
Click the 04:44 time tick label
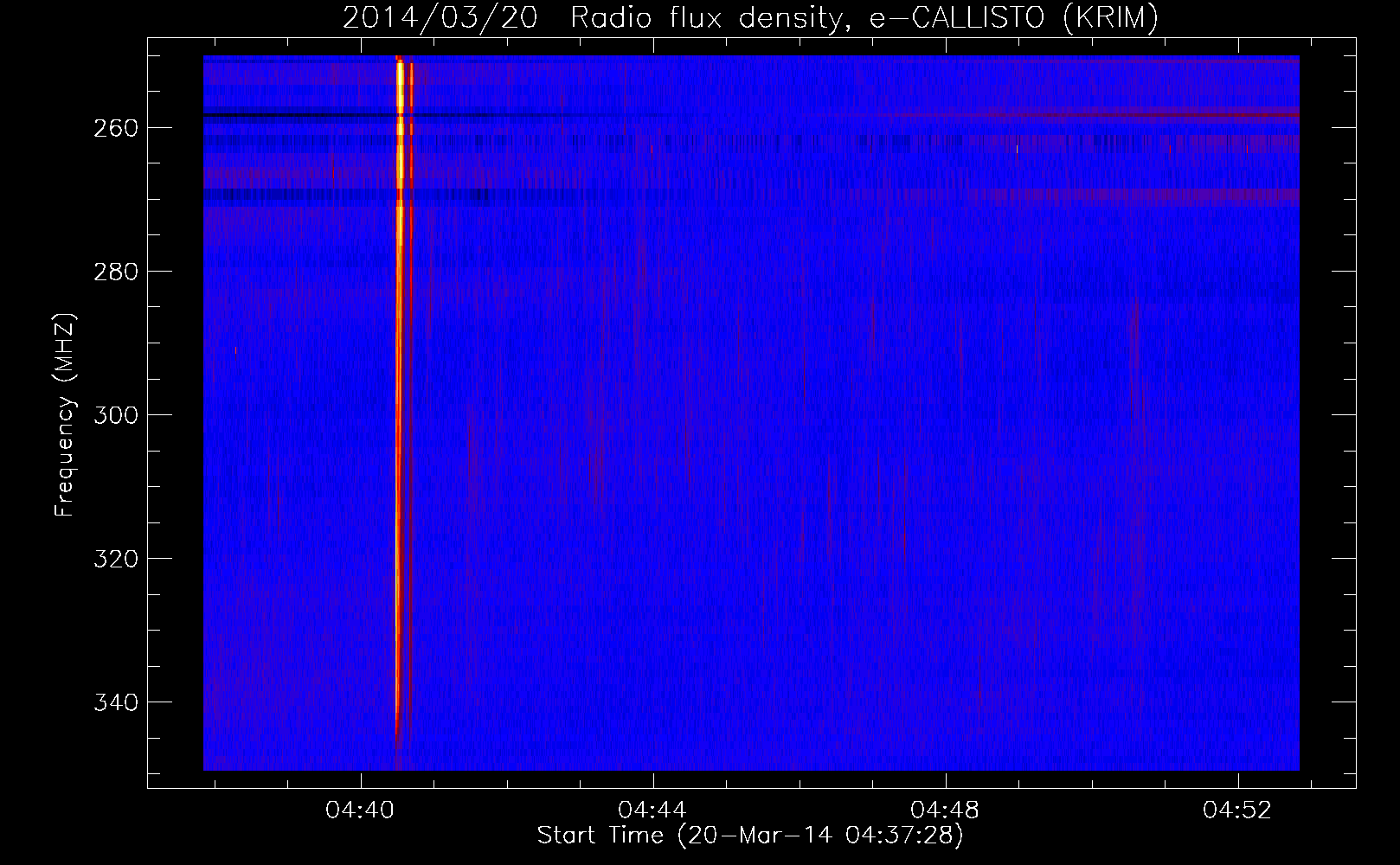[652, 810]
